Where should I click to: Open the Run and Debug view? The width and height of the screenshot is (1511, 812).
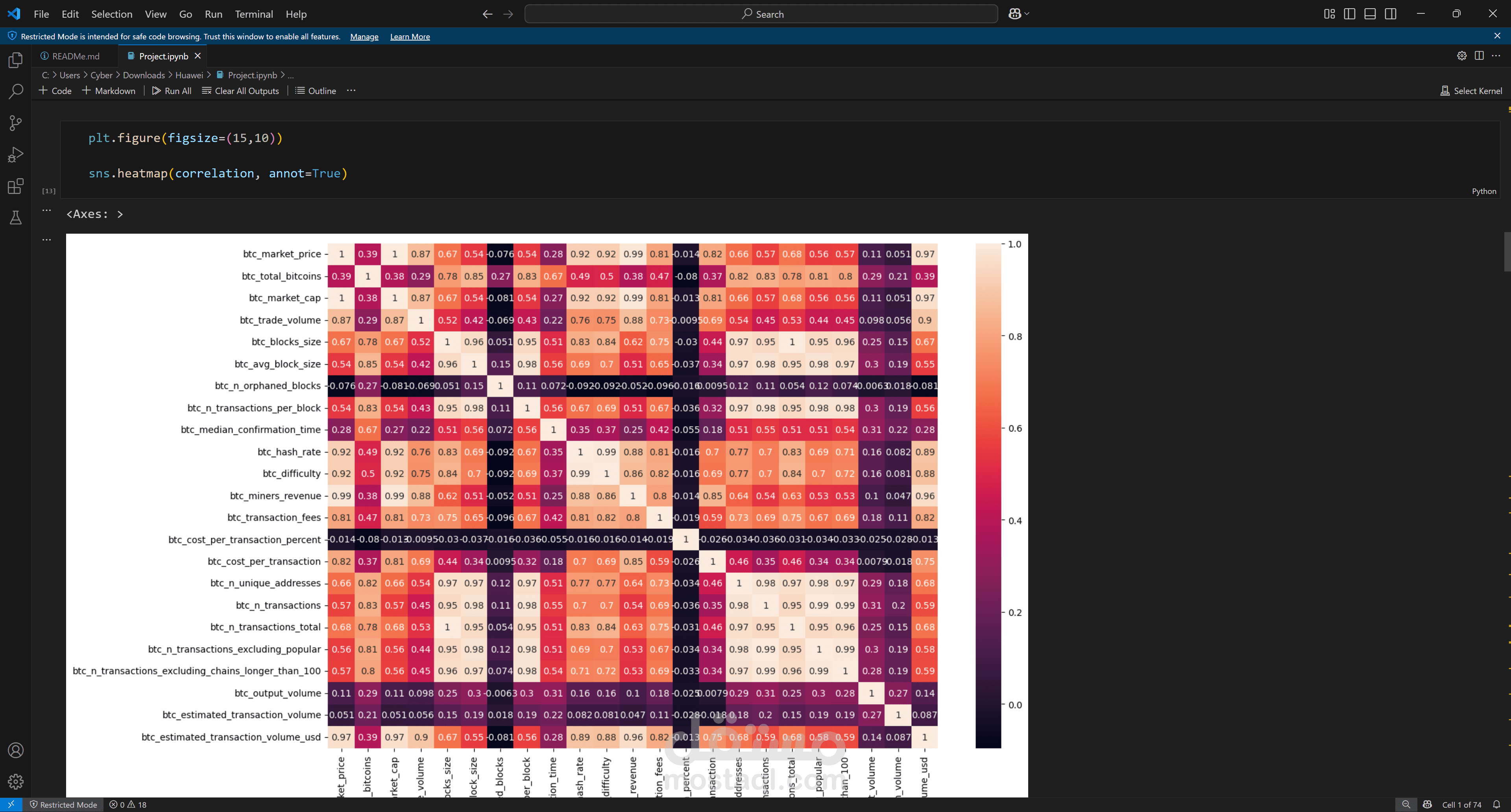coord(16,155)
